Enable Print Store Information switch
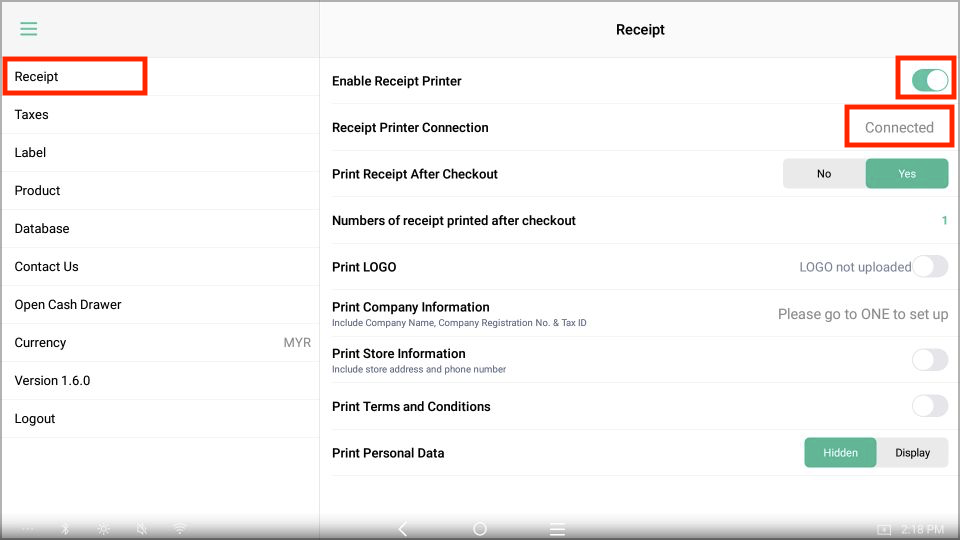The image size is (960, 540). pos(930,359)
